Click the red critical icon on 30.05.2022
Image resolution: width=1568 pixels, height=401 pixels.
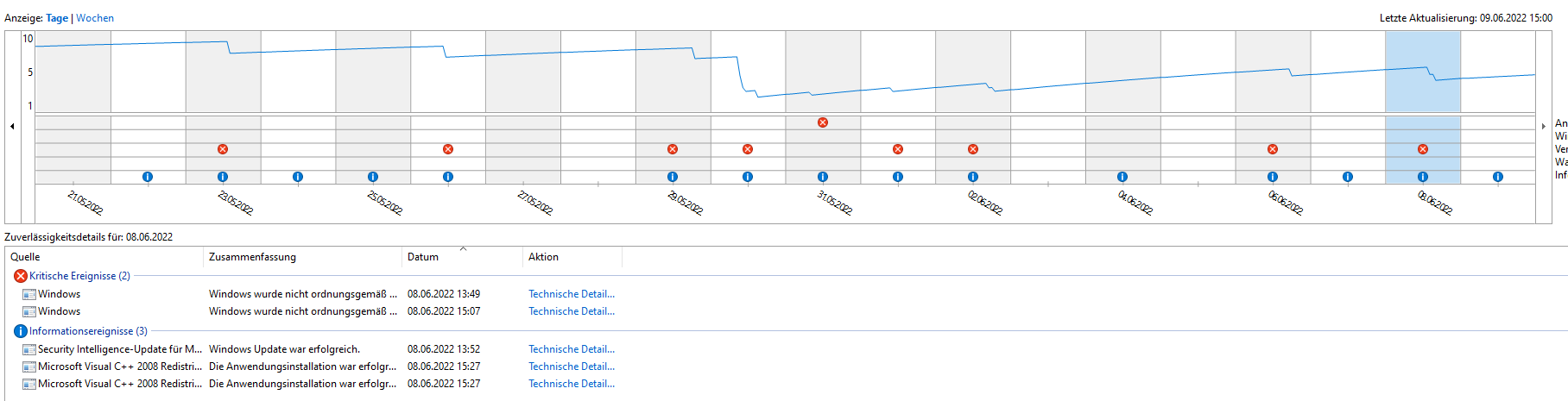[x=748, y=149]
